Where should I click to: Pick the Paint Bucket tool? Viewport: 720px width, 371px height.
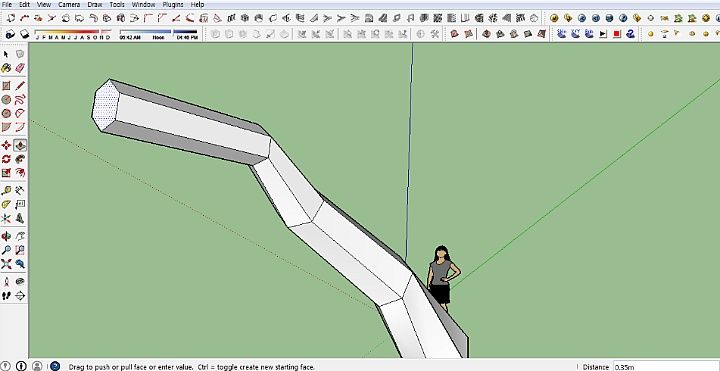point(6,68)
